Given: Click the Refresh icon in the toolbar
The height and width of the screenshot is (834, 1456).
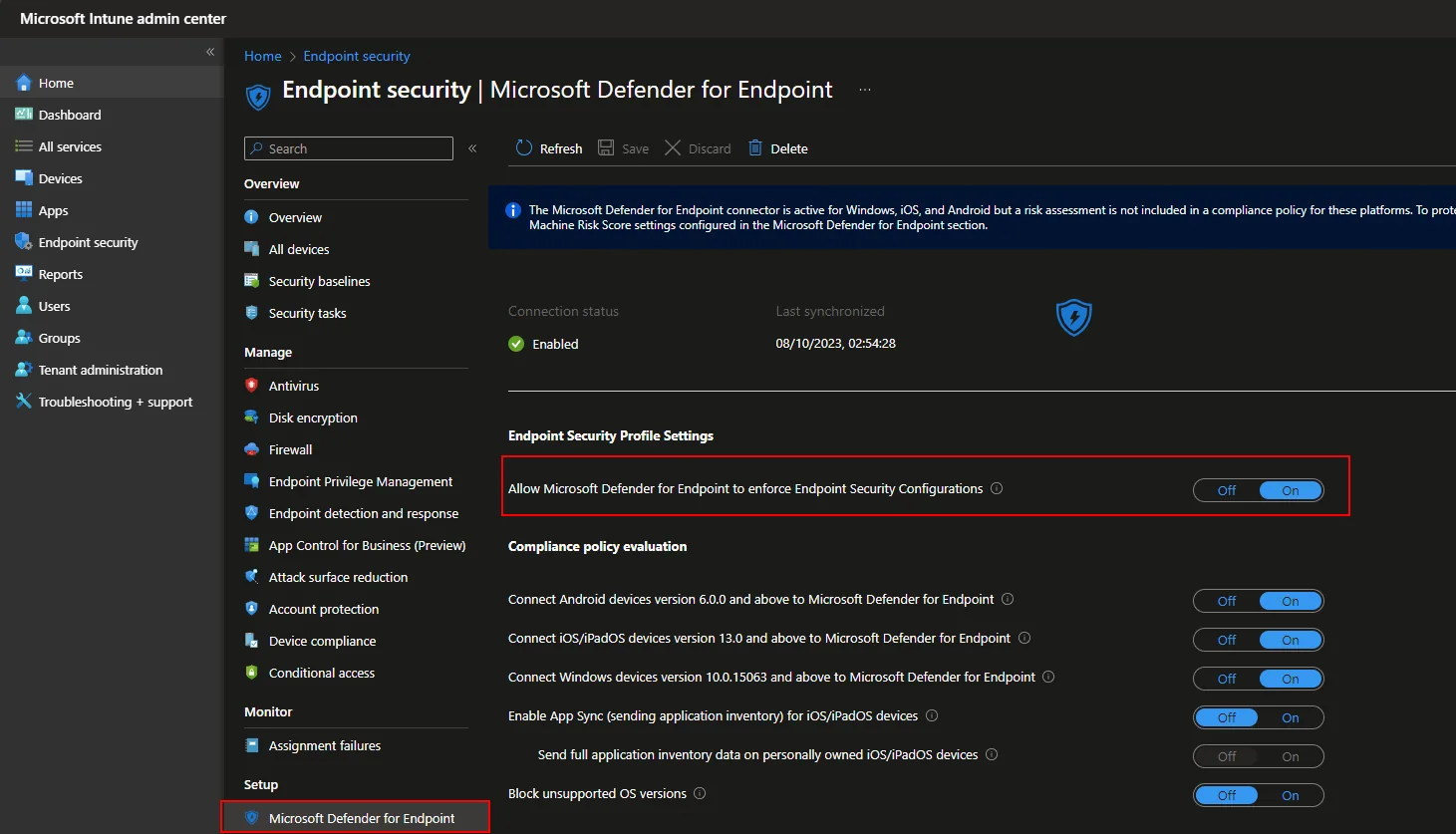Looking at the screenshot, I should [524, 148].
